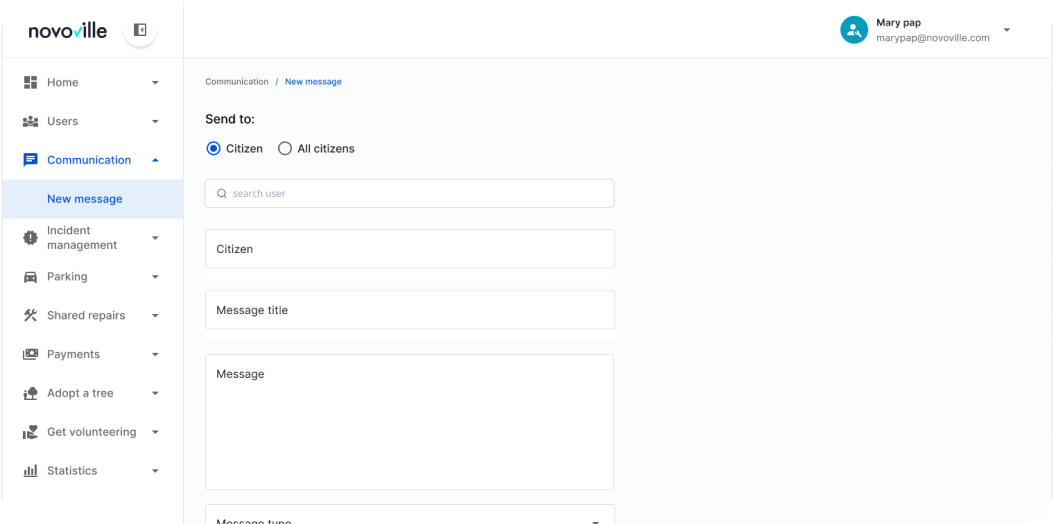Open the Mary pap account dropdown
1054x524 pixels.
click(x=1006, y=30)
